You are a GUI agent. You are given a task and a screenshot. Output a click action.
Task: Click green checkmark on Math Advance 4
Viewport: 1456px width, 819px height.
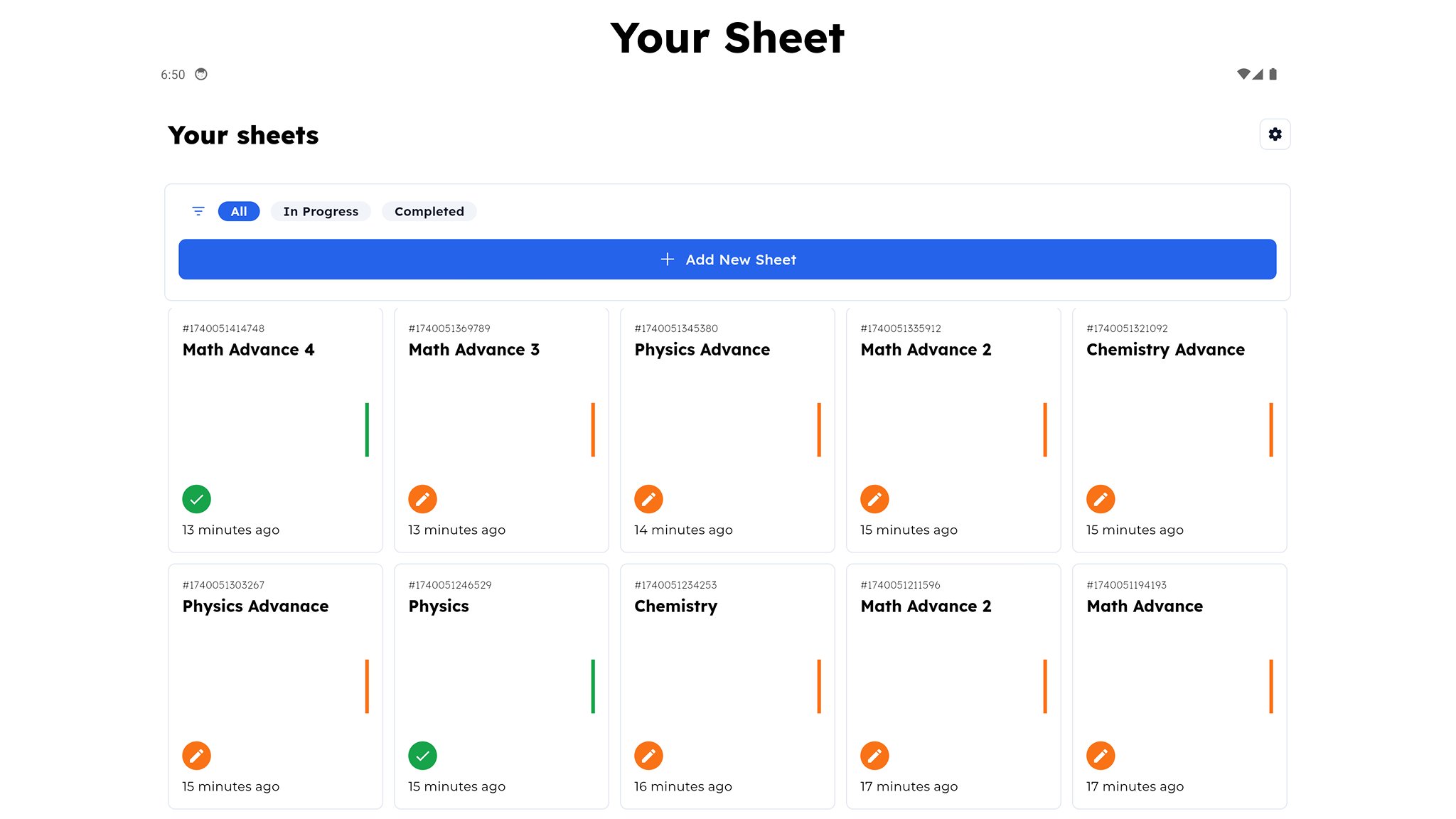click(196, 499)
